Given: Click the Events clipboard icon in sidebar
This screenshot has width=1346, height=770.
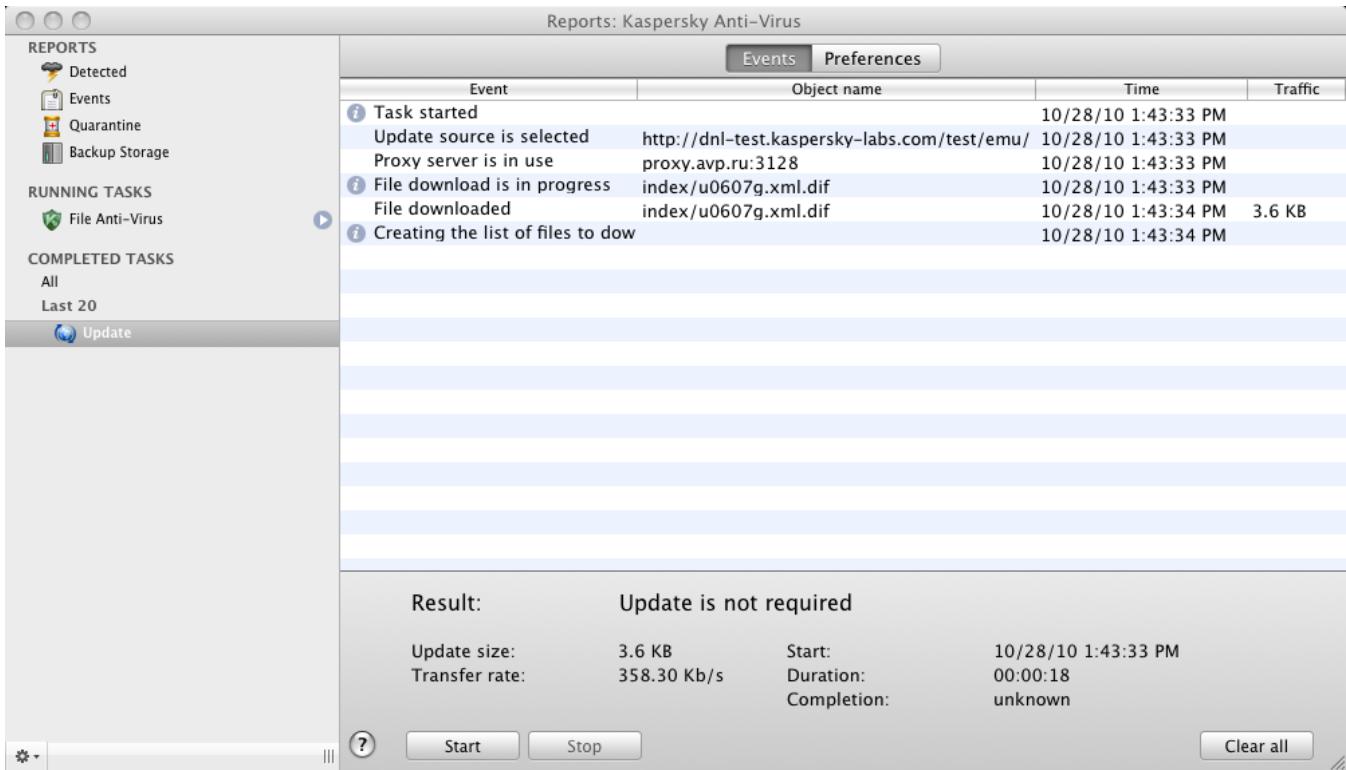Looking at the screenshot, I should (53, 99).
